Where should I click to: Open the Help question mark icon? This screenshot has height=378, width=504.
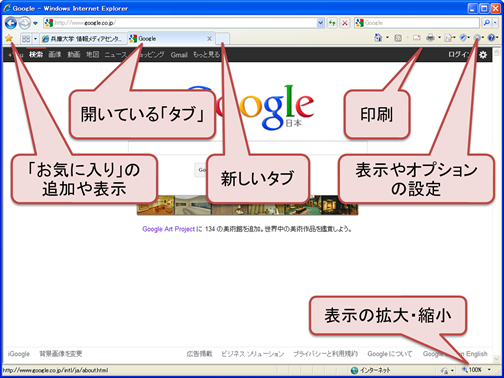pos(491,38)
